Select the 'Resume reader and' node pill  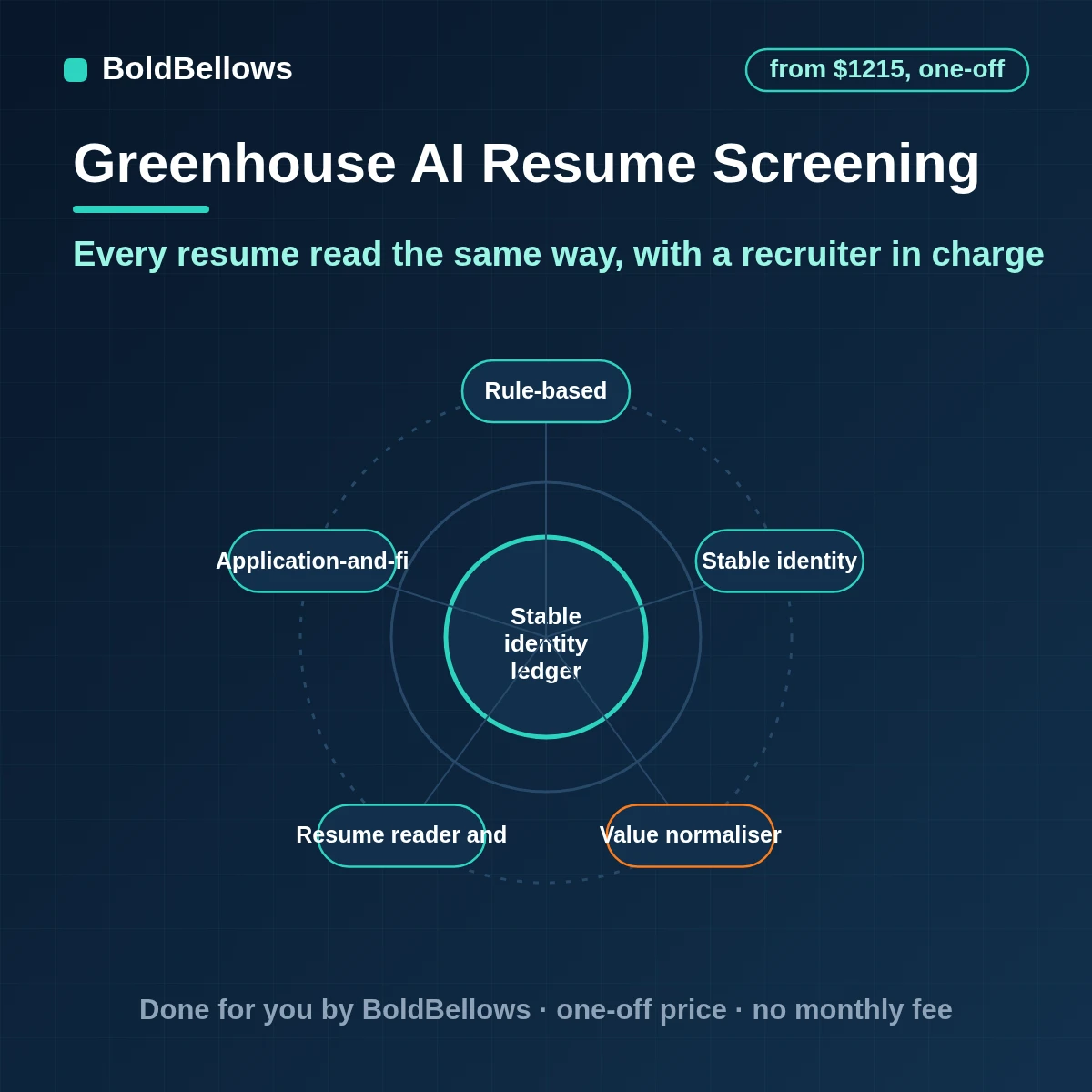pyautogui.click(x=401, y=835)
